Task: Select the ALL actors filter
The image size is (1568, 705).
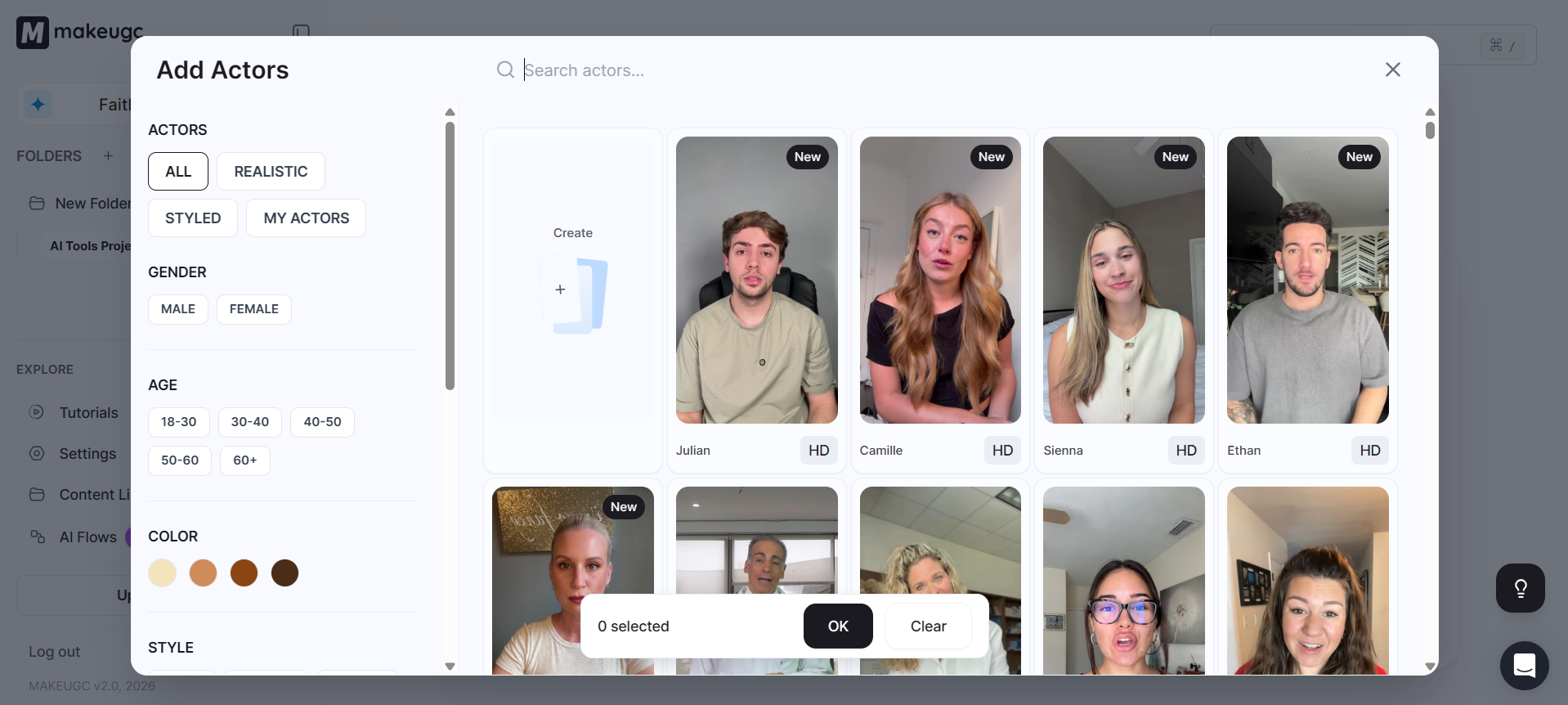Action: [178, 171]
